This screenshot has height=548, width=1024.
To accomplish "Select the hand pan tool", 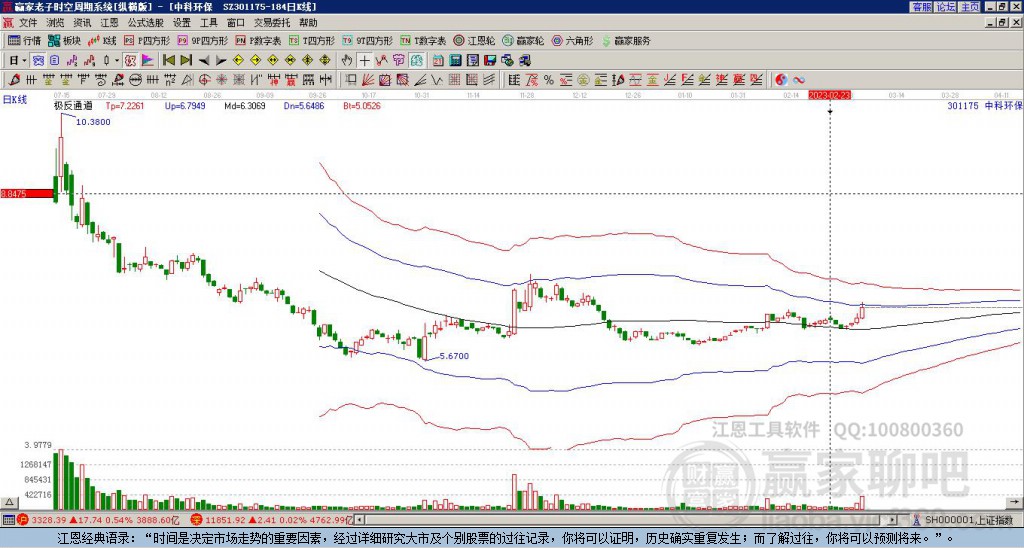I will tap(347, 61).
